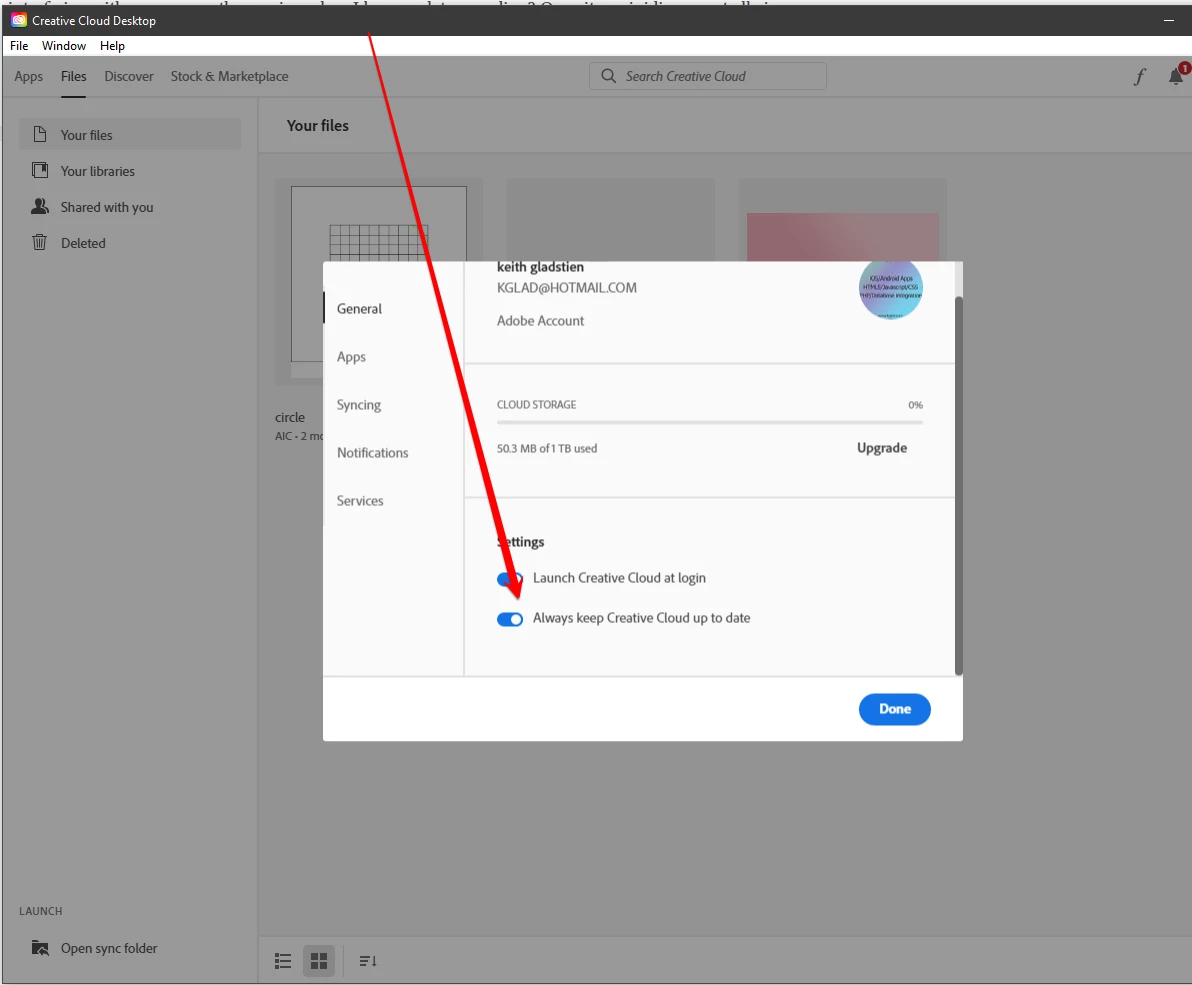This screenshot has width=1192, height=985.
Task: Click the cloud storage usage bar
Action: [x=709, y=422]
